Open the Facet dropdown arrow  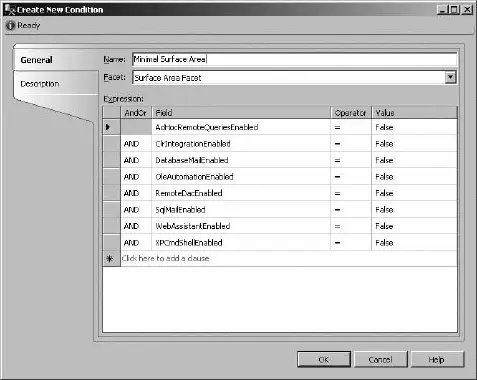[450, 77]
